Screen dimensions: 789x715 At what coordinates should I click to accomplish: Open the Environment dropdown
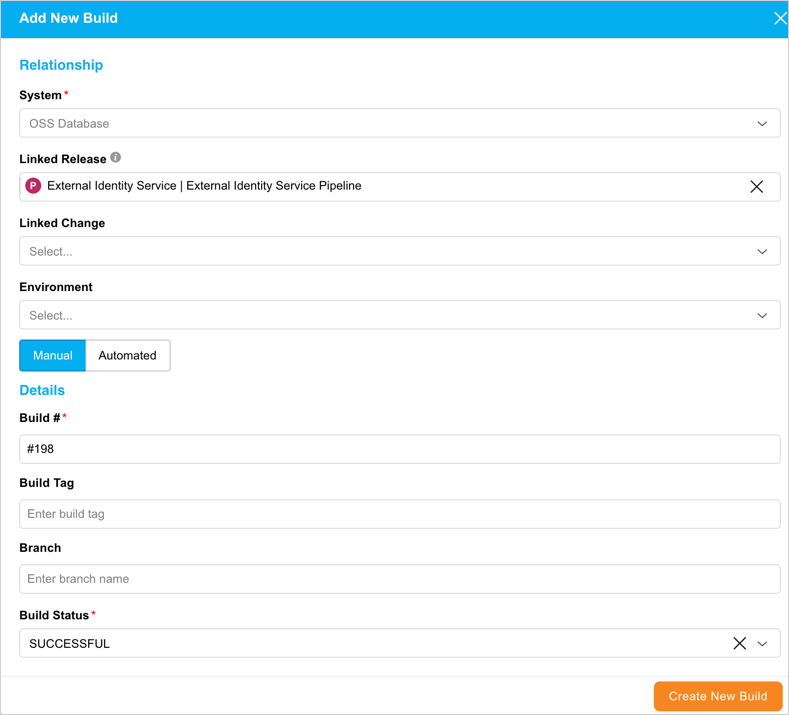[399, 315]
